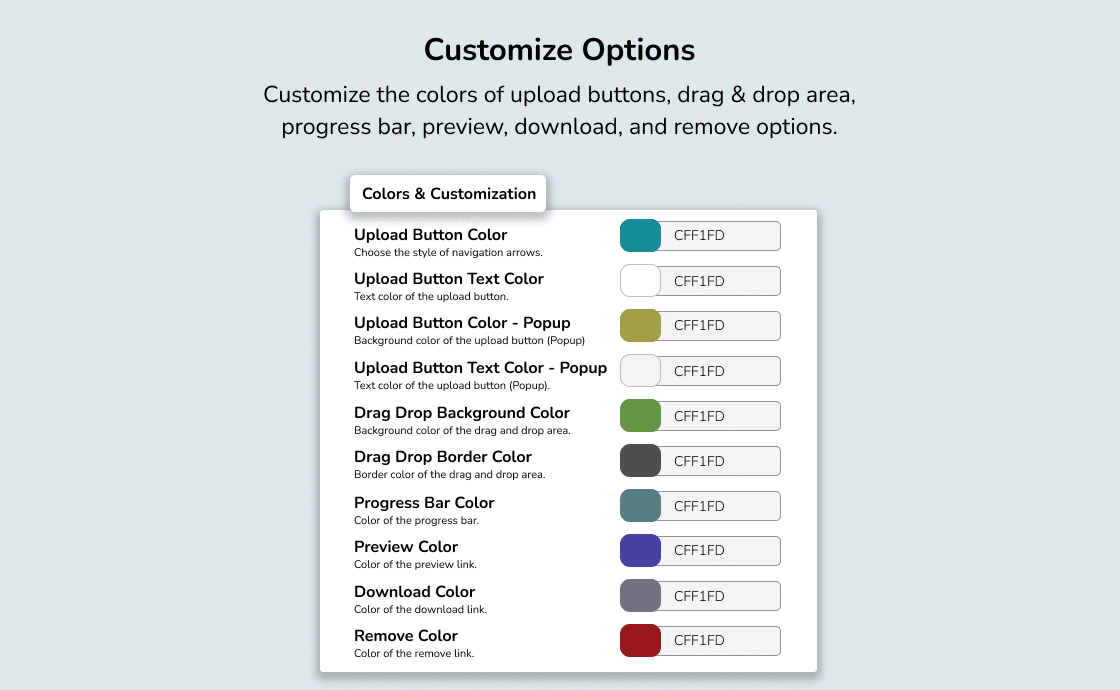Click dark gray Drag Drop Border swatch
This screenshot has width=1120, height=690.
(640, 461)
